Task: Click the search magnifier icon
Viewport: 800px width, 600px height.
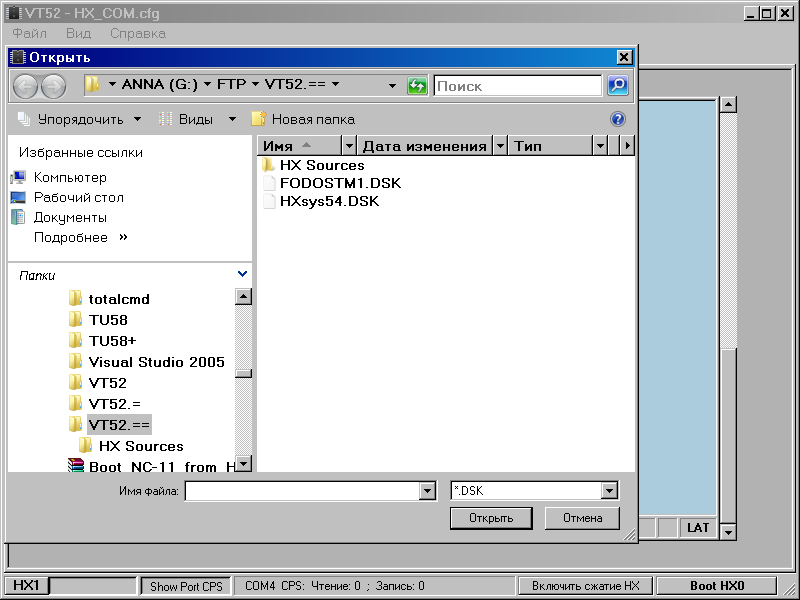Action: [x=618, y=86]
